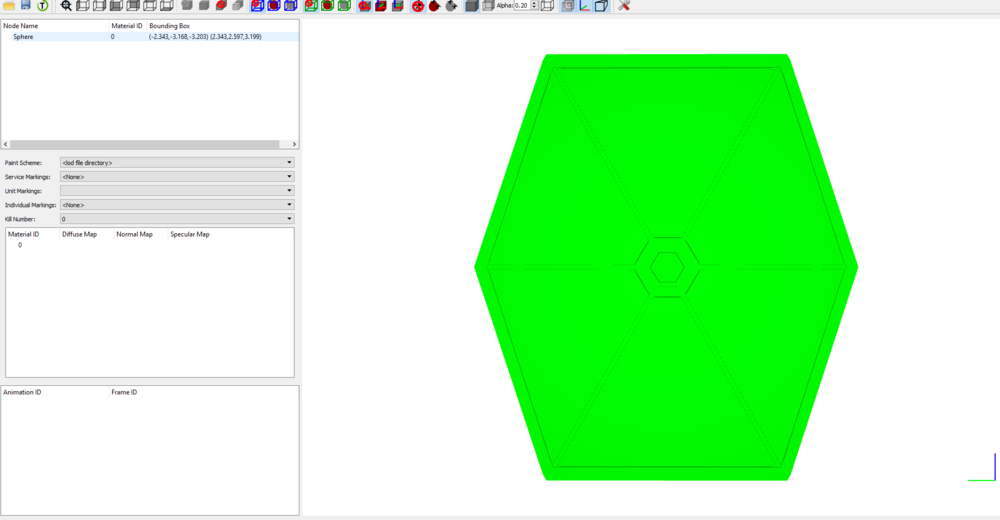This screenshot has height=520, width=1000.
Task: Select the material row with ID 0
Action: [x=150, y=245]
